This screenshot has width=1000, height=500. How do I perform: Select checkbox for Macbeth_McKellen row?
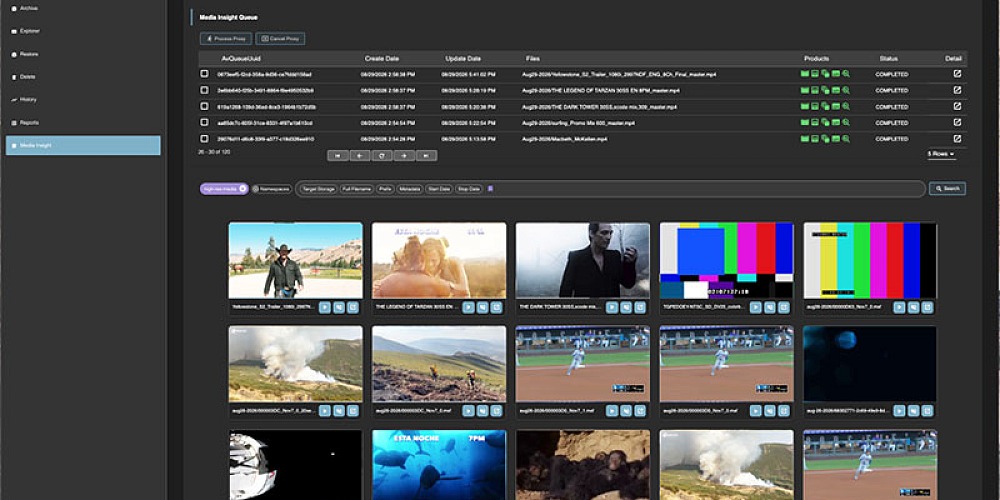pos(204,138)
